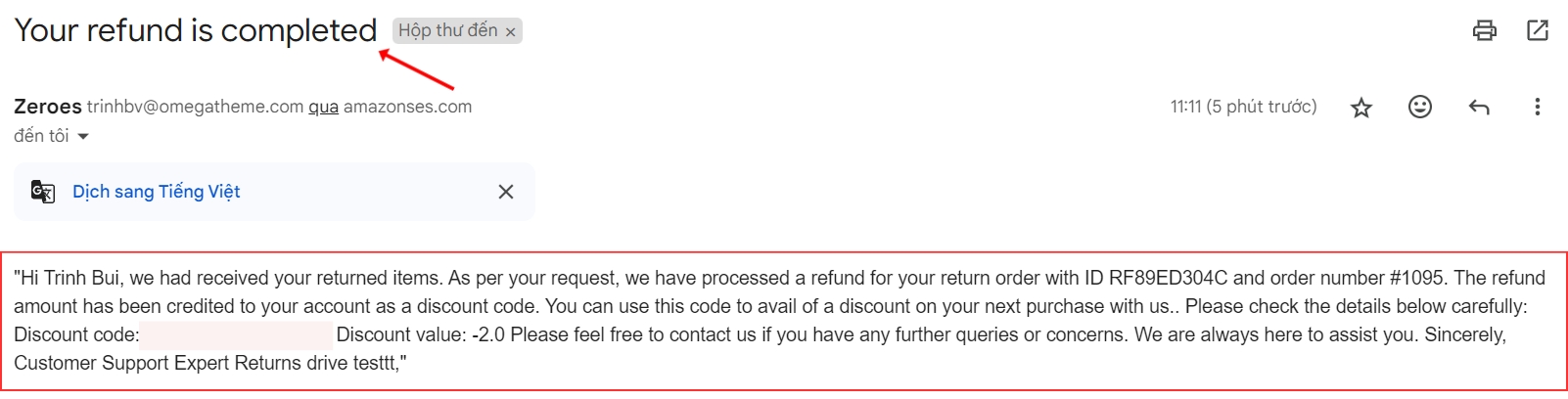Click the đến tôi recipient text
This screenshot has width=1568, height=399.
[x=41, y=136]
